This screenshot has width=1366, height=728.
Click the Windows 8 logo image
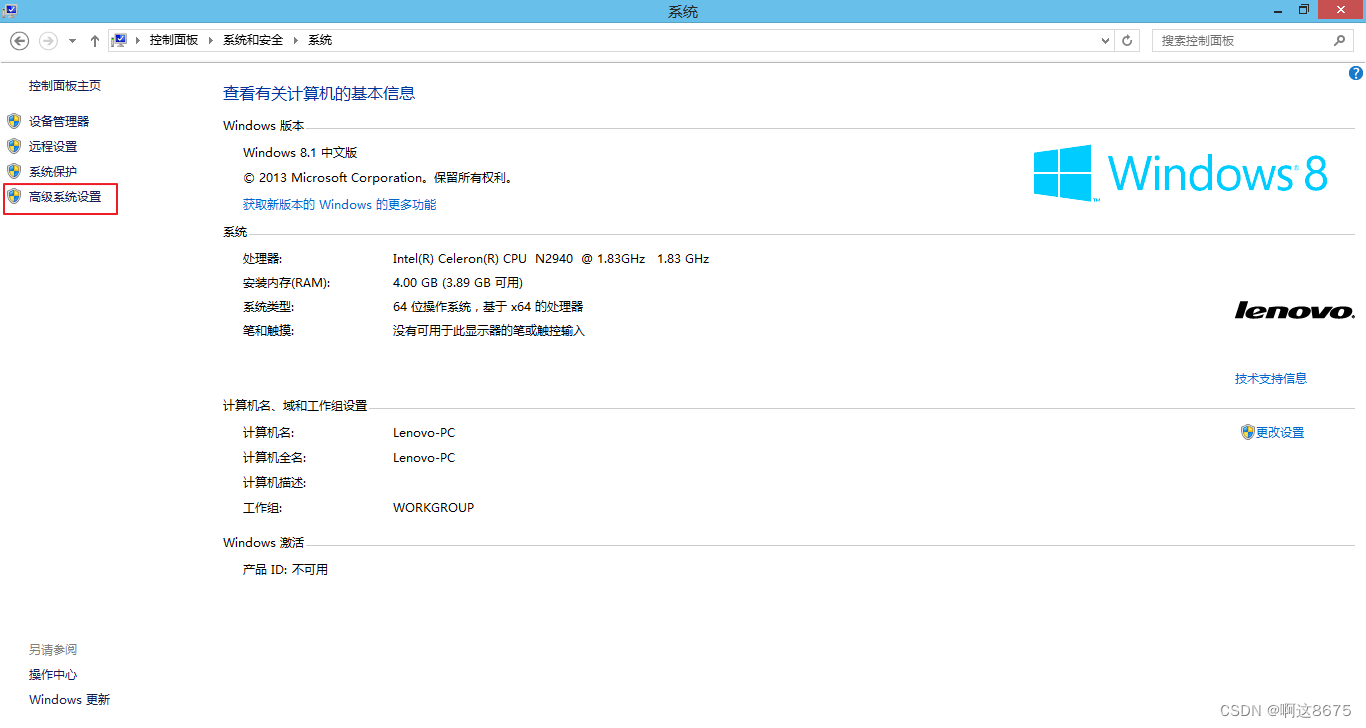click(1181, 173)
